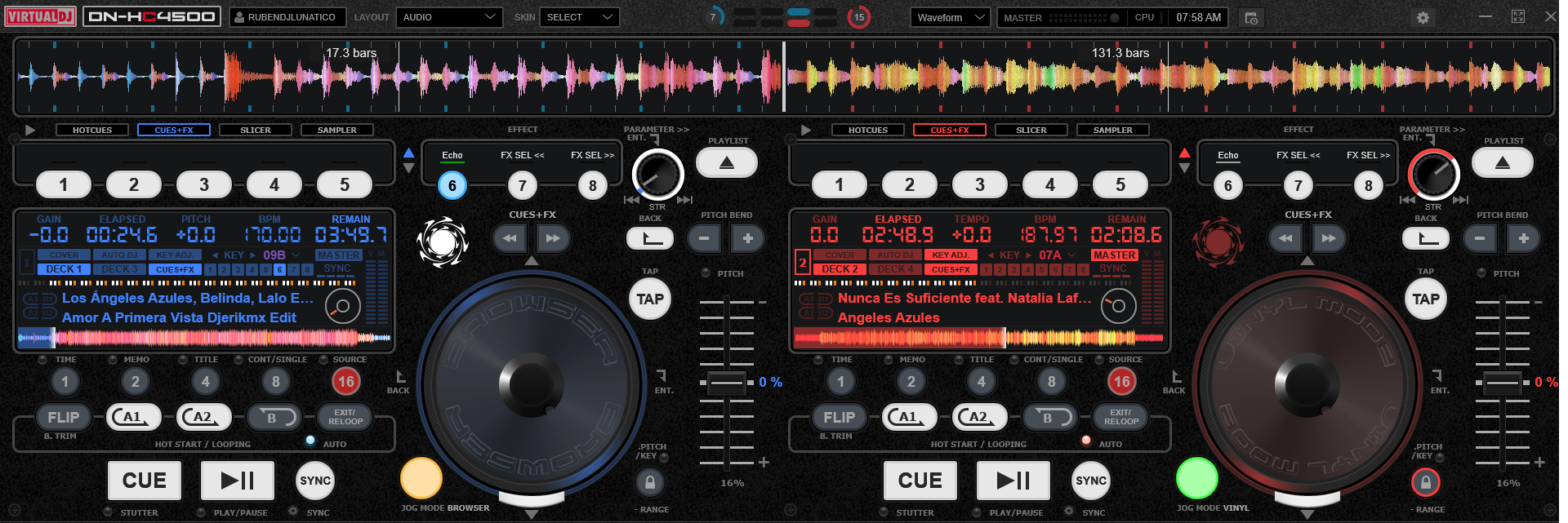
Task: Click left deck parameter knob
Action: tap(657, 174)
